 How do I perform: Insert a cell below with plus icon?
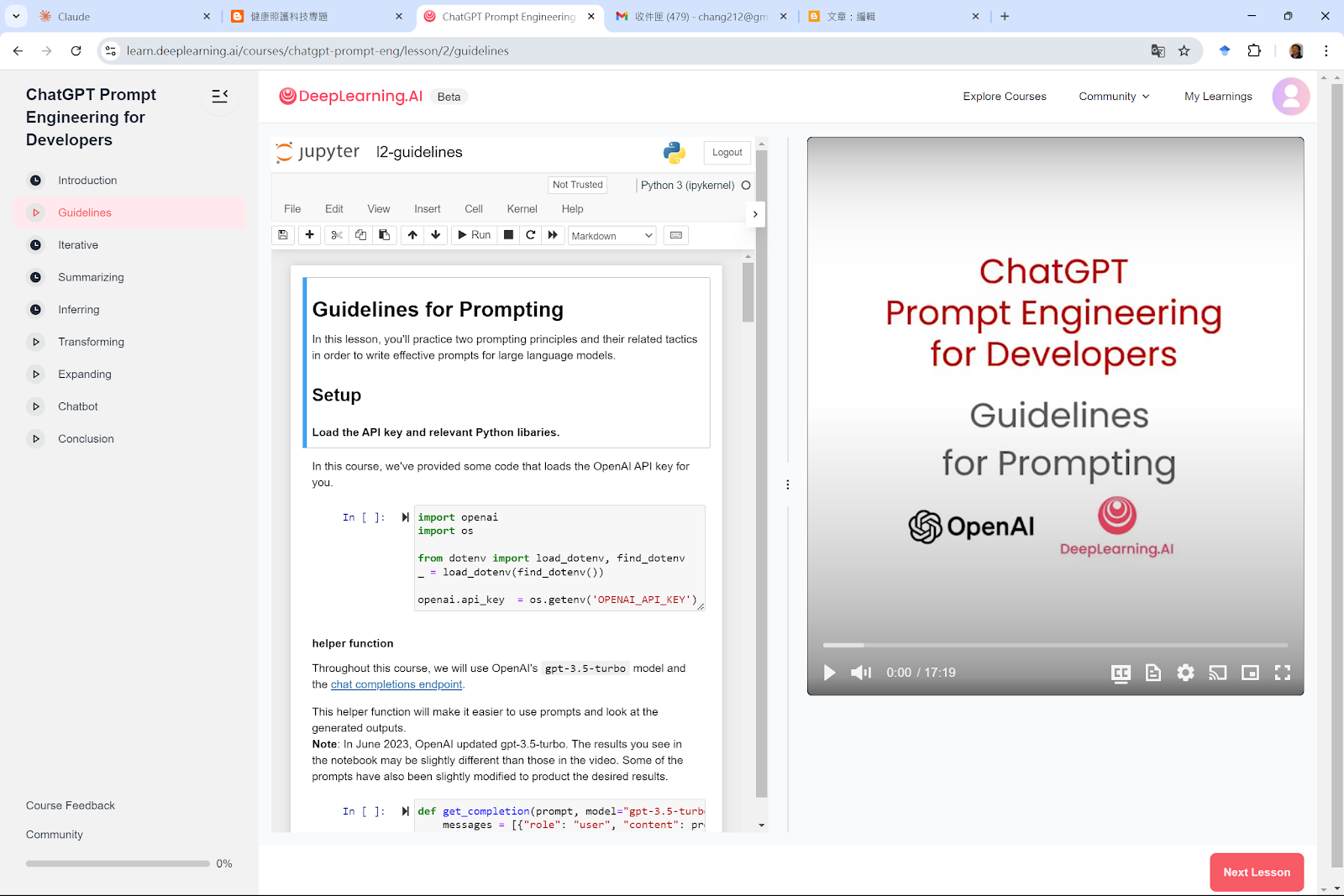tap(310, 235)
